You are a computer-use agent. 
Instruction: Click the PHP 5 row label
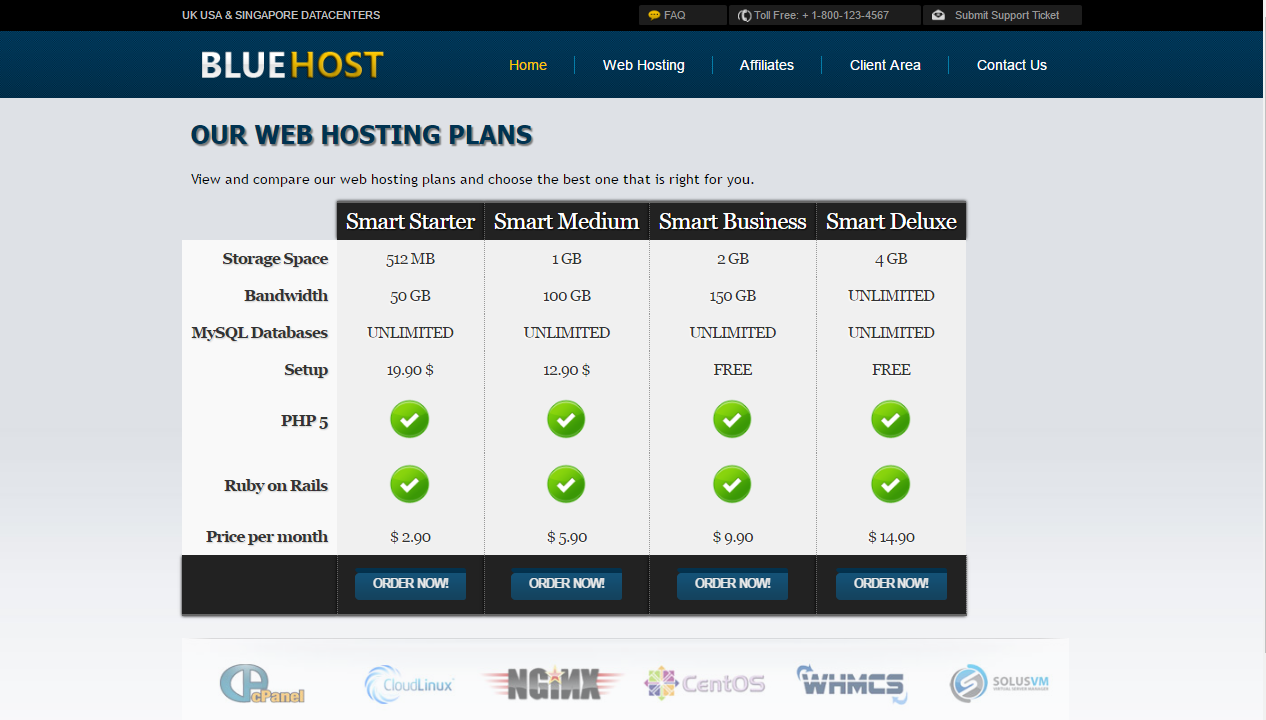304,421
